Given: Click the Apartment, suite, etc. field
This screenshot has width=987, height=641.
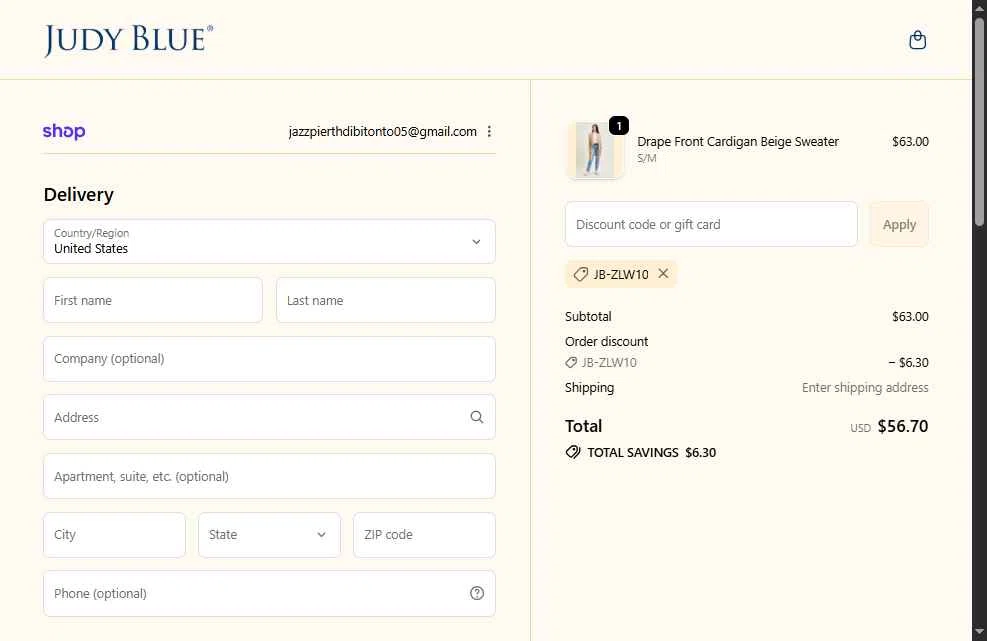Looking at the screenshot, I should click(x=269, y=476).
